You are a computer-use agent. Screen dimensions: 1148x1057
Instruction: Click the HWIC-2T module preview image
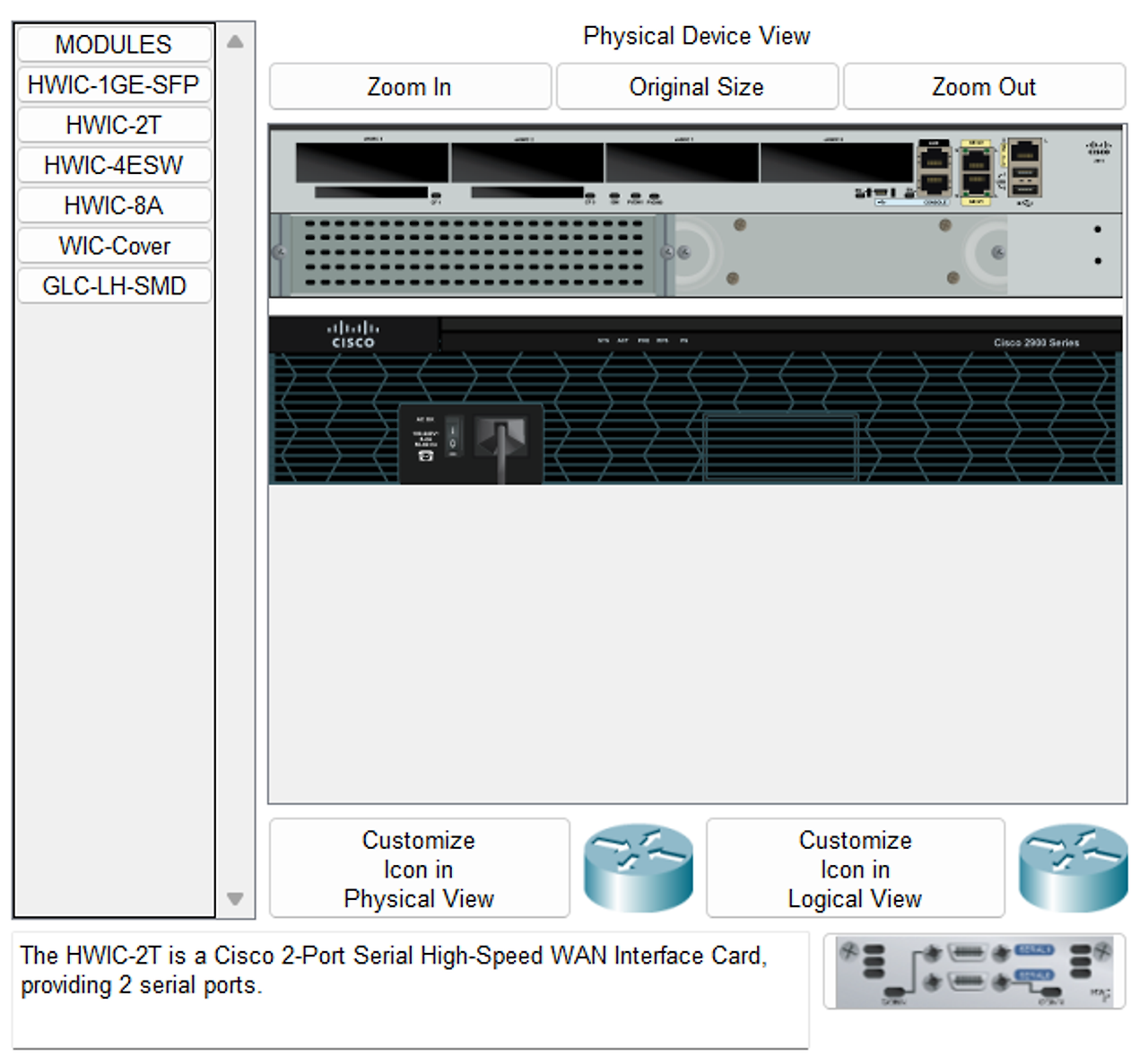[x=975, y=972]
